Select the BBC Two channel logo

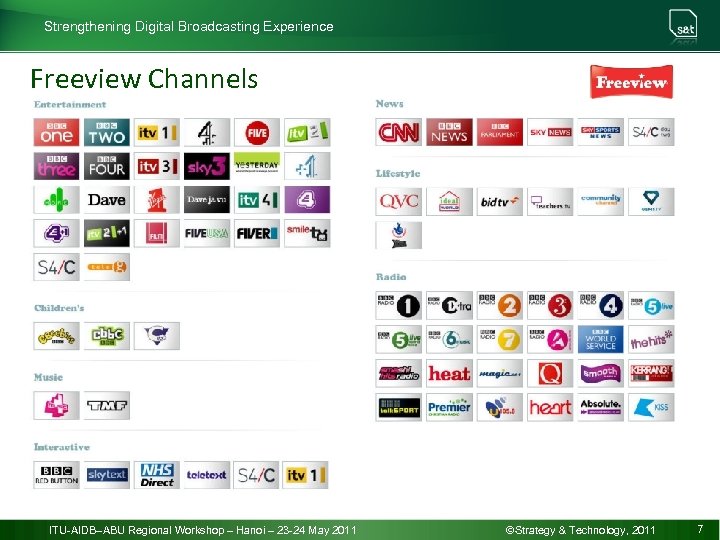coord(107,132)
